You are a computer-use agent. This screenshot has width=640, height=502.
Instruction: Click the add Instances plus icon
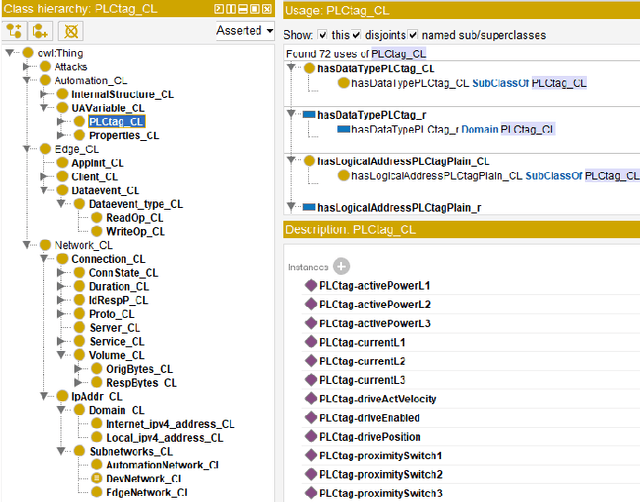click(x=341, y=266)
